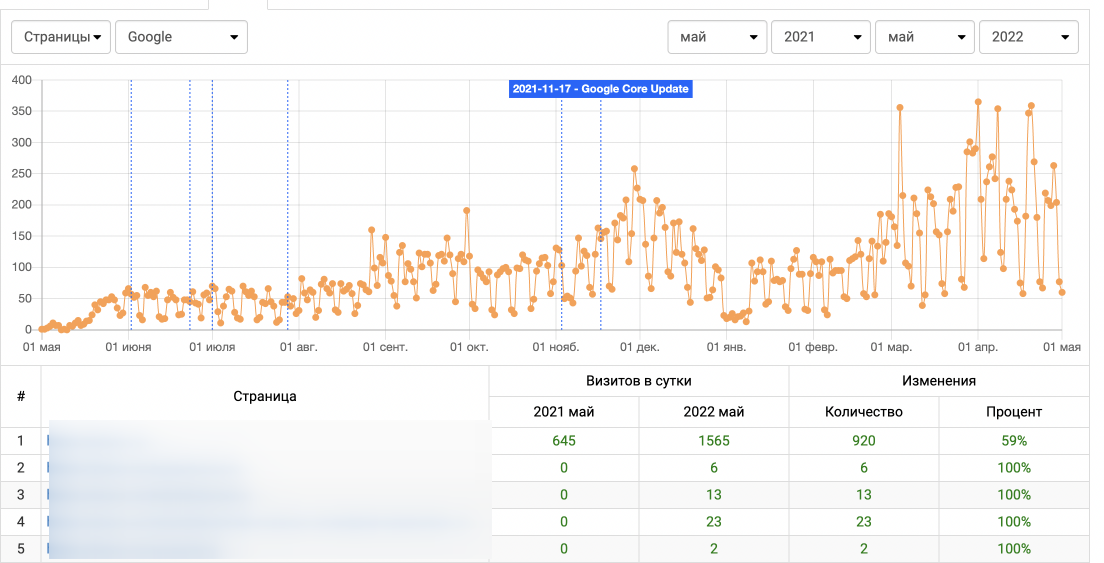Click the Google Core Update annotation label
The image size is (1104, 563).
click(x=600, y=89)
